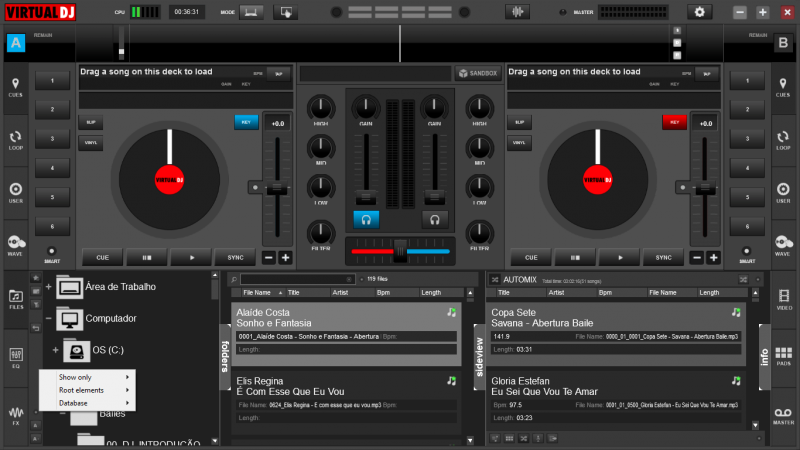
Task: Toggle left deck SLIP mode
Action: coord(91,122)
